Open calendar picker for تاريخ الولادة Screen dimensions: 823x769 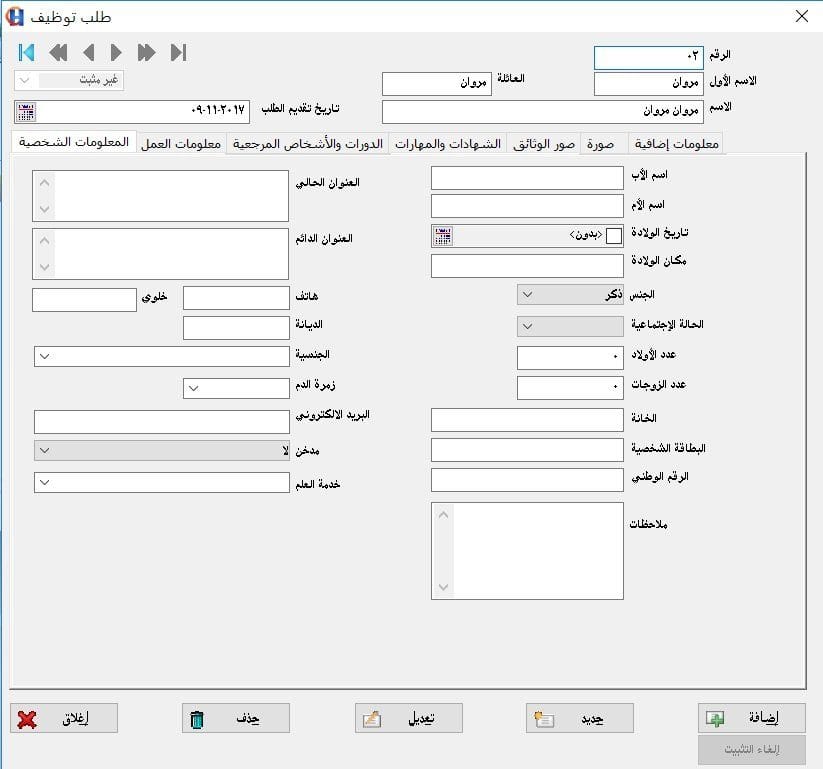[x=442, y=236]
